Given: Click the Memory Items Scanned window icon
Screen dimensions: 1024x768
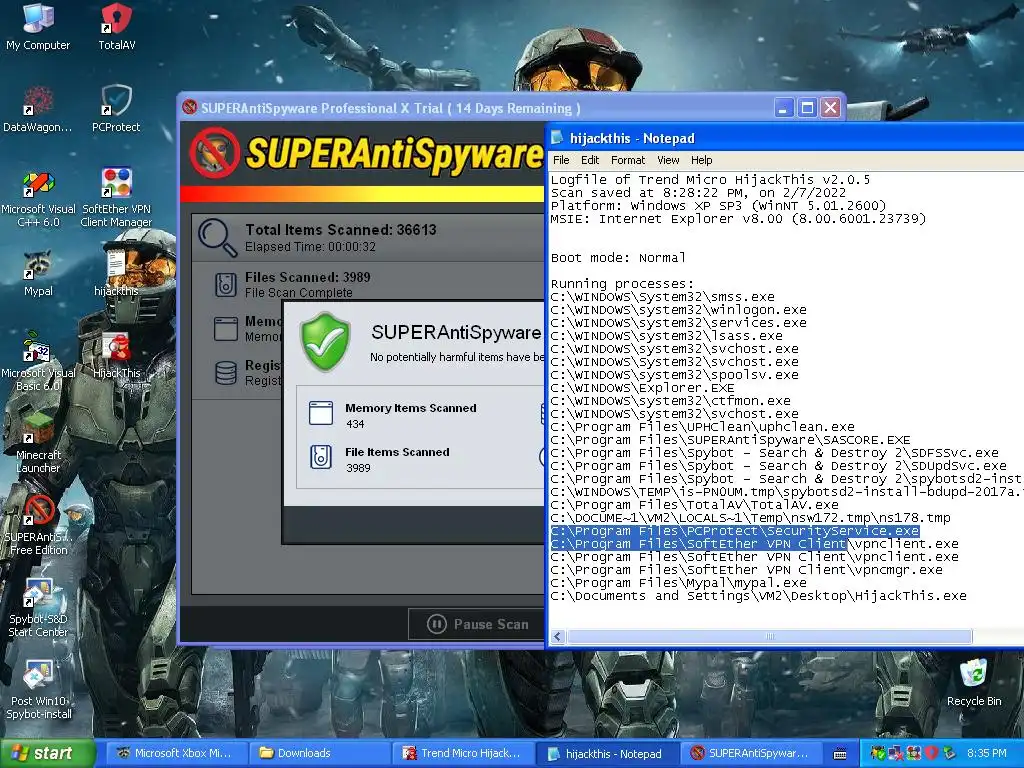Looking at the screenshot, I should [321, 413].
